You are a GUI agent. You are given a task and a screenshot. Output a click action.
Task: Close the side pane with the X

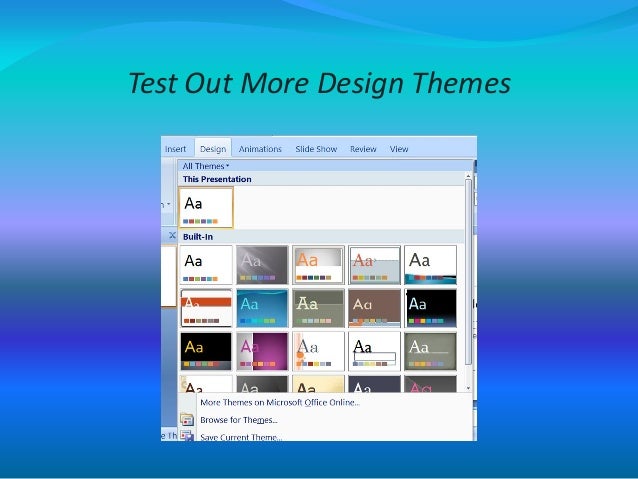(172, 235)
